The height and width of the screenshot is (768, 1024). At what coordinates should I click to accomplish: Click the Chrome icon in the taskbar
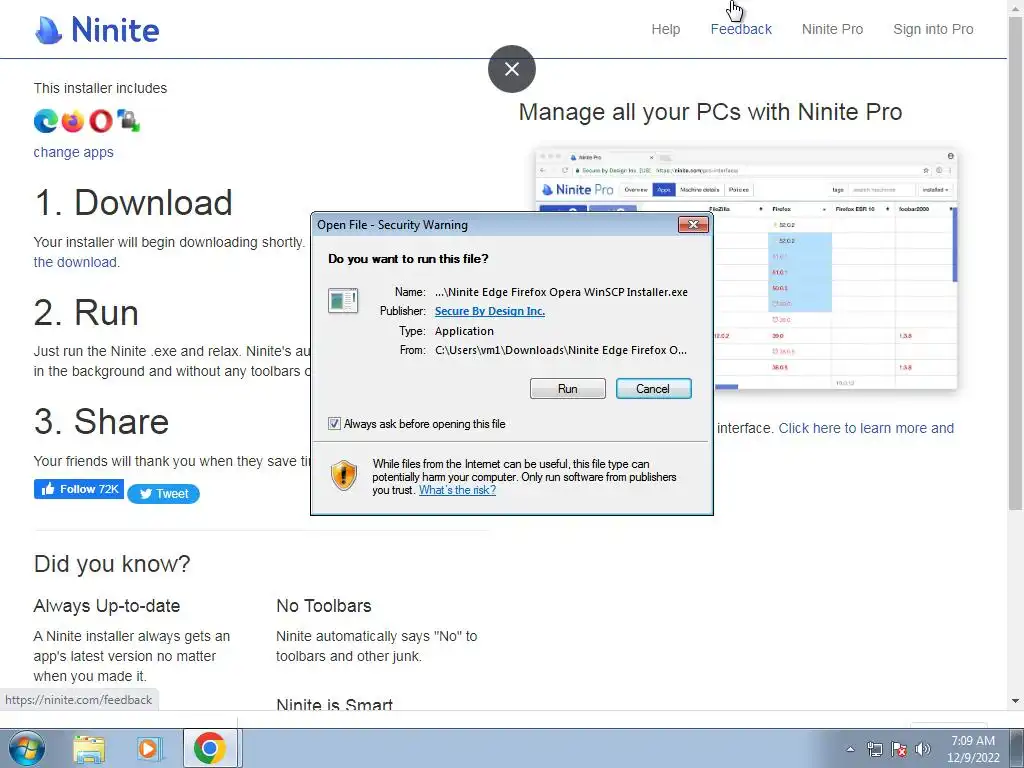coord(210,748)
